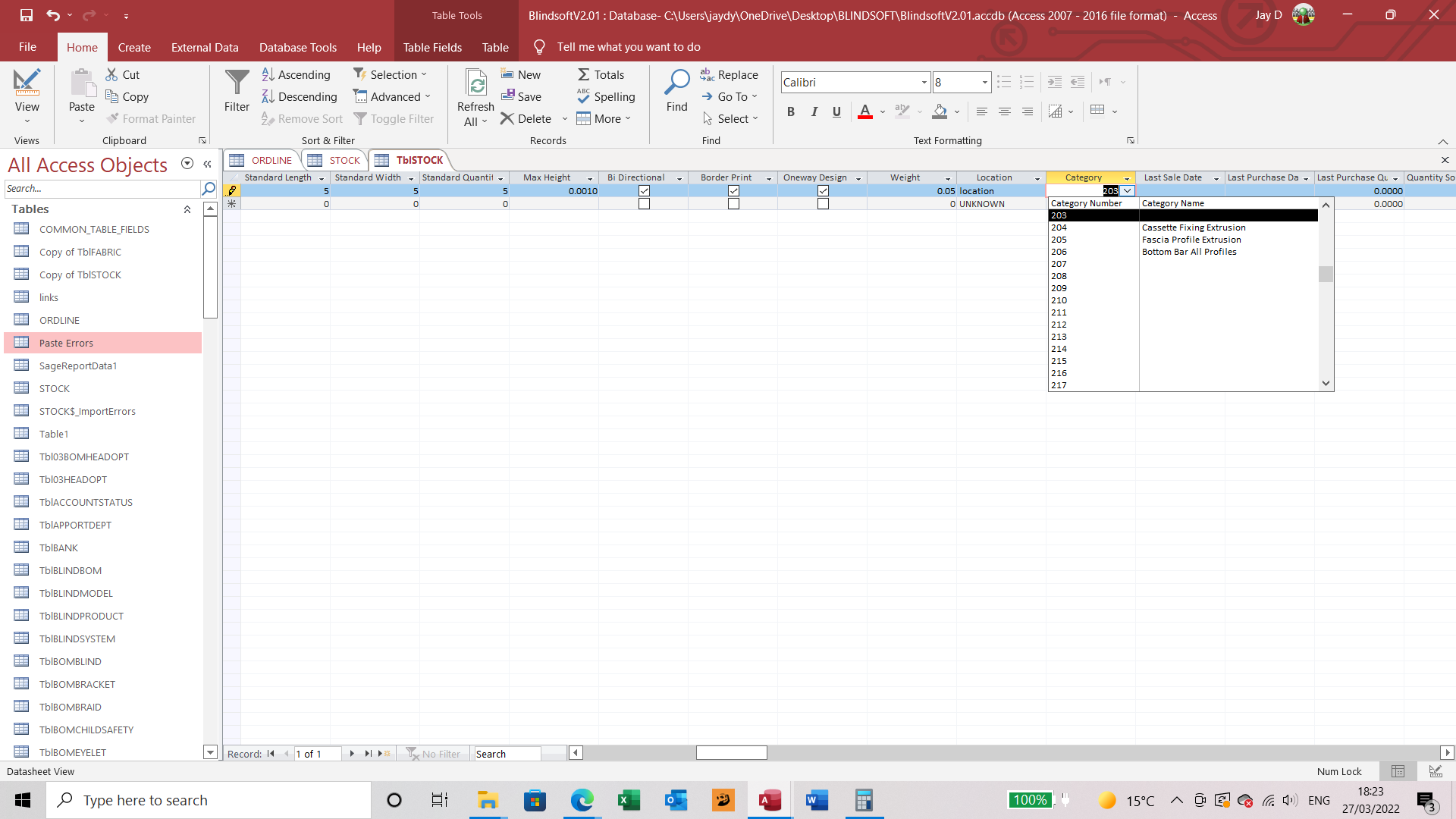Select the Format Painter tool
The image size is (1456, 819).
point(151,118)
